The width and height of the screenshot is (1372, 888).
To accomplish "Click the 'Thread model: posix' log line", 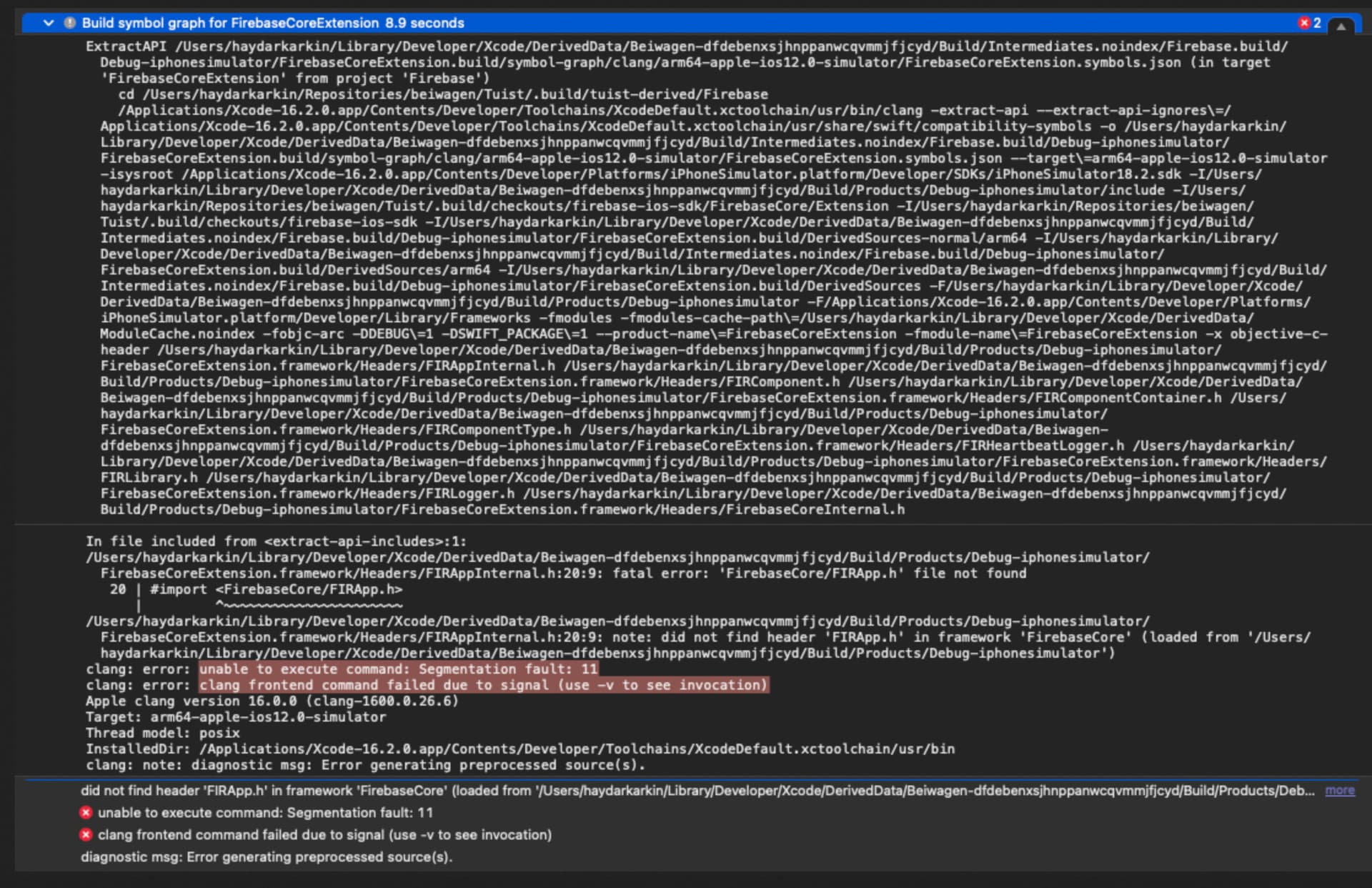I will (163, 733).
